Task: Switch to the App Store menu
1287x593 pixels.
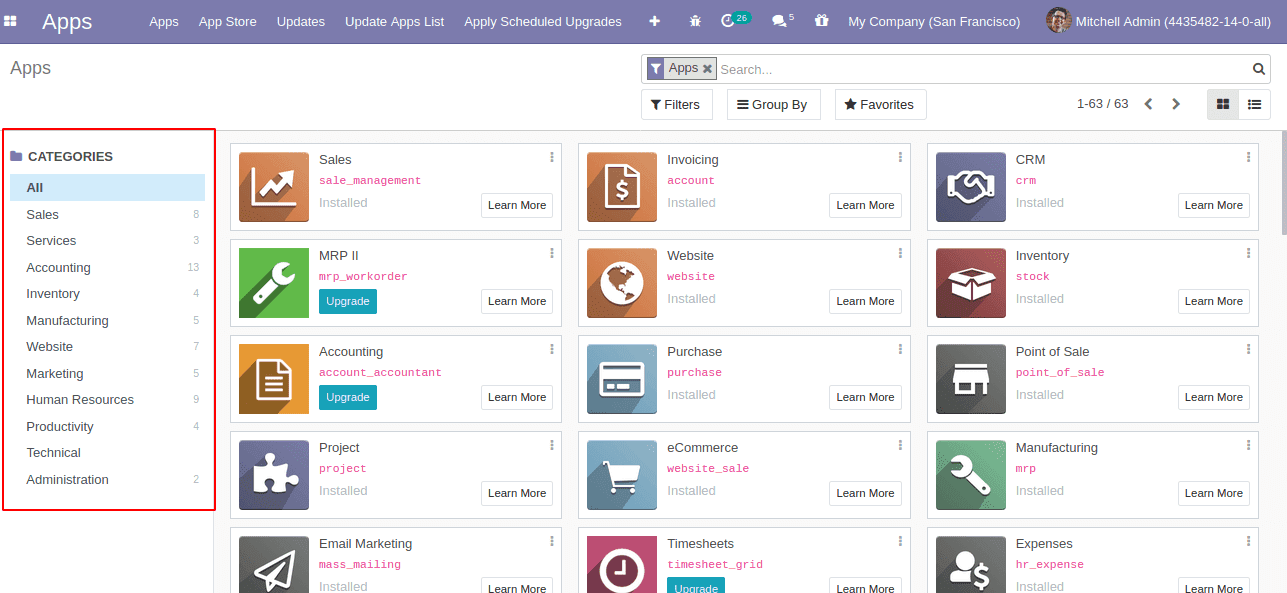Action: (x=227, y=20)
